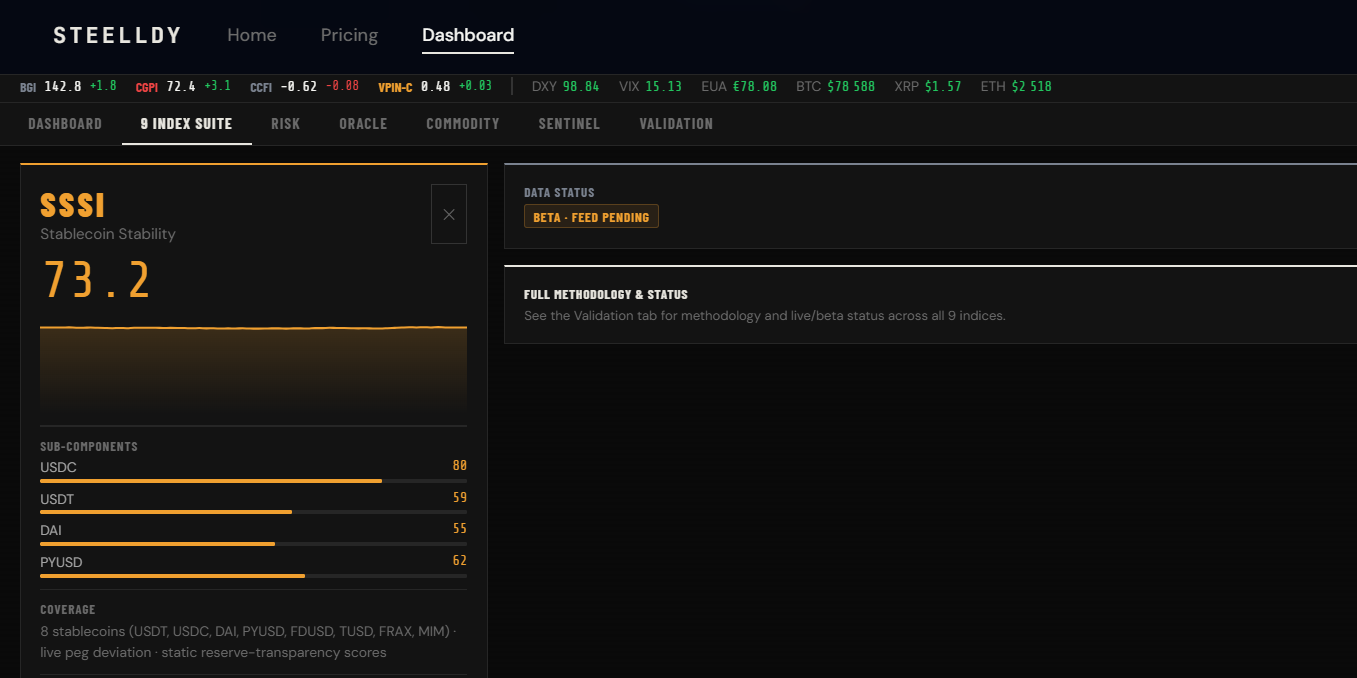The width and height of the screenshot is (1357, 678).
Task: Click the 'See the Validation tab' description text
Action: coord(765,316)
